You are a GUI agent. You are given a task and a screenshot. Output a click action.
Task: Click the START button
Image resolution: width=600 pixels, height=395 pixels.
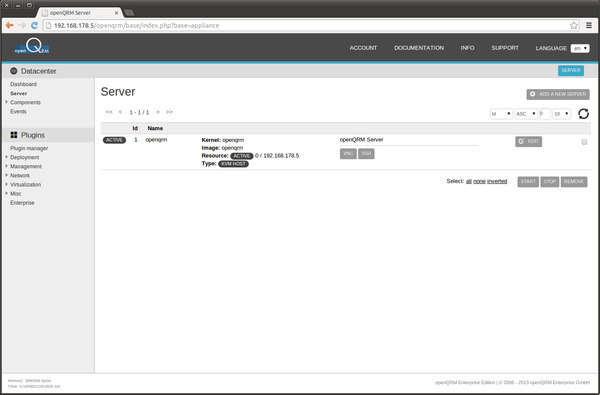pyautogui.click(x=528, y=181)
